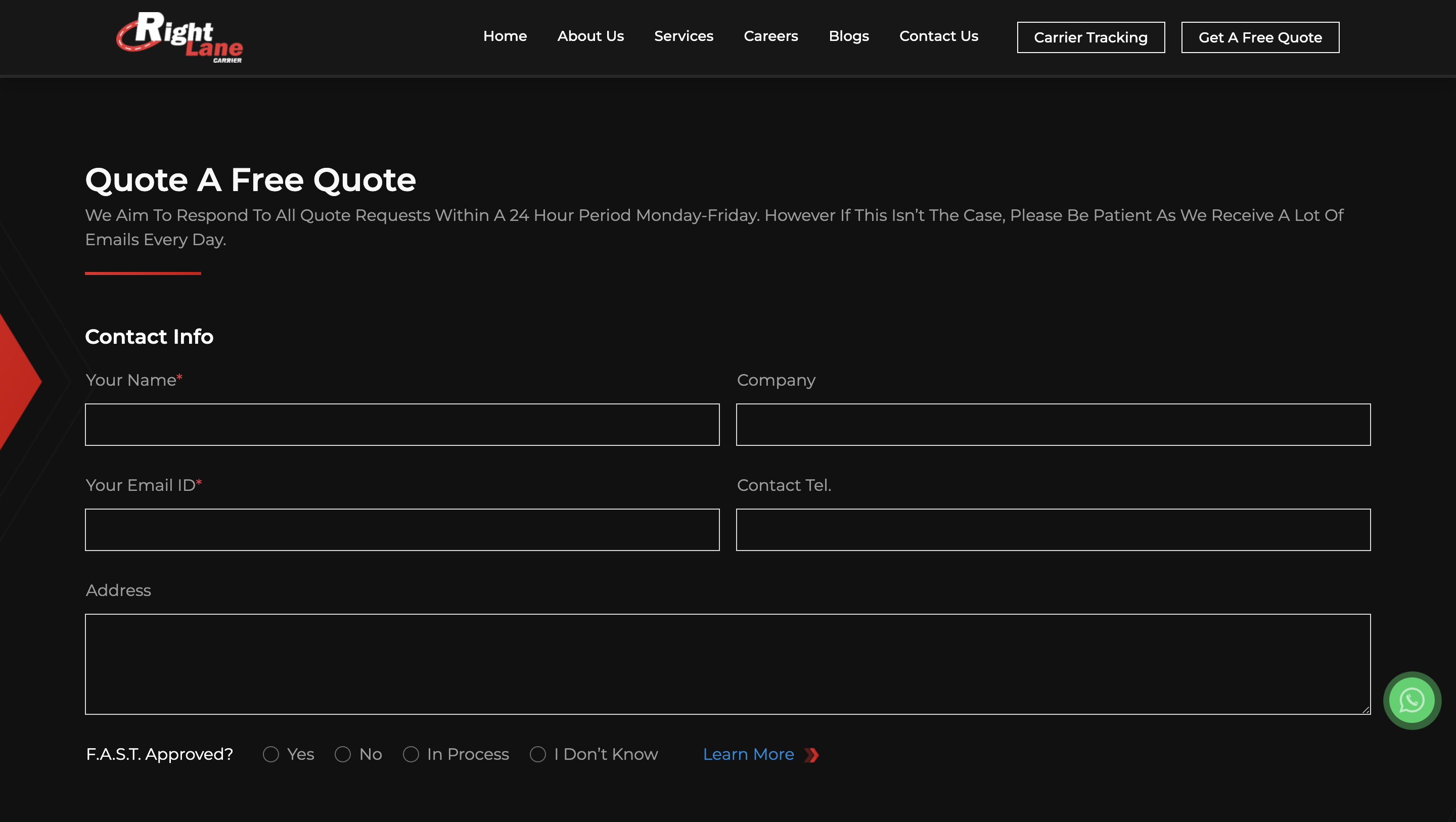Select the No F.A.S.T. Approved radio button
Image resolution: width=1456 pixels, height=822 pixels.
(x=343, y=754)
